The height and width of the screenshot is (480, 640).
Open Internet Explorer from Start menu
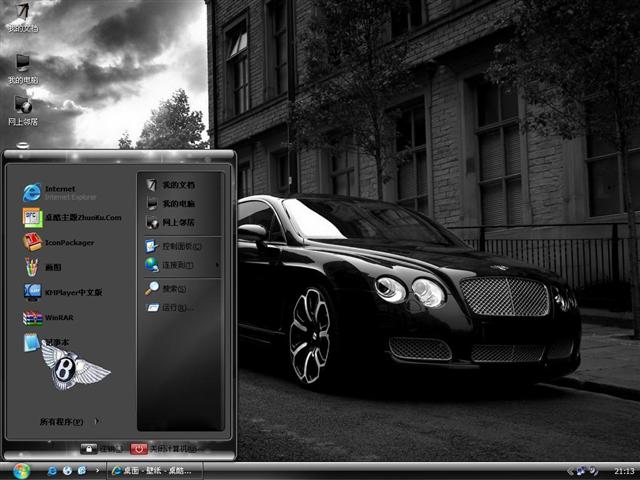click(x=60, y=192)
